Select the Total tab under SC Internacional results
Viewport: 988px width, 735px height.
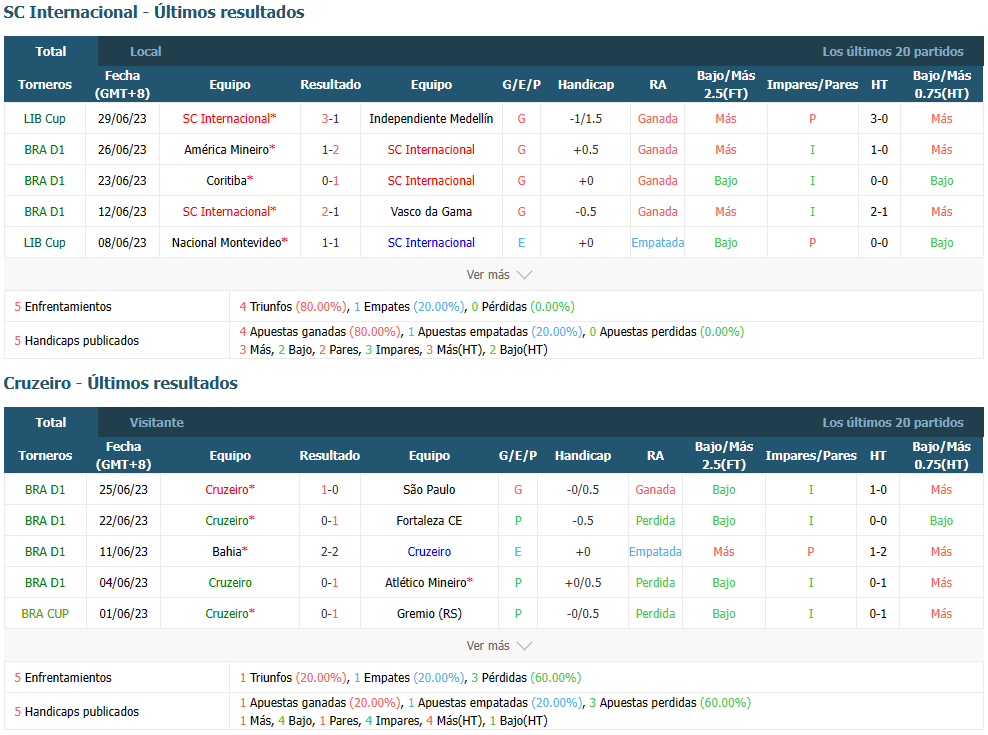click(50, 52)
